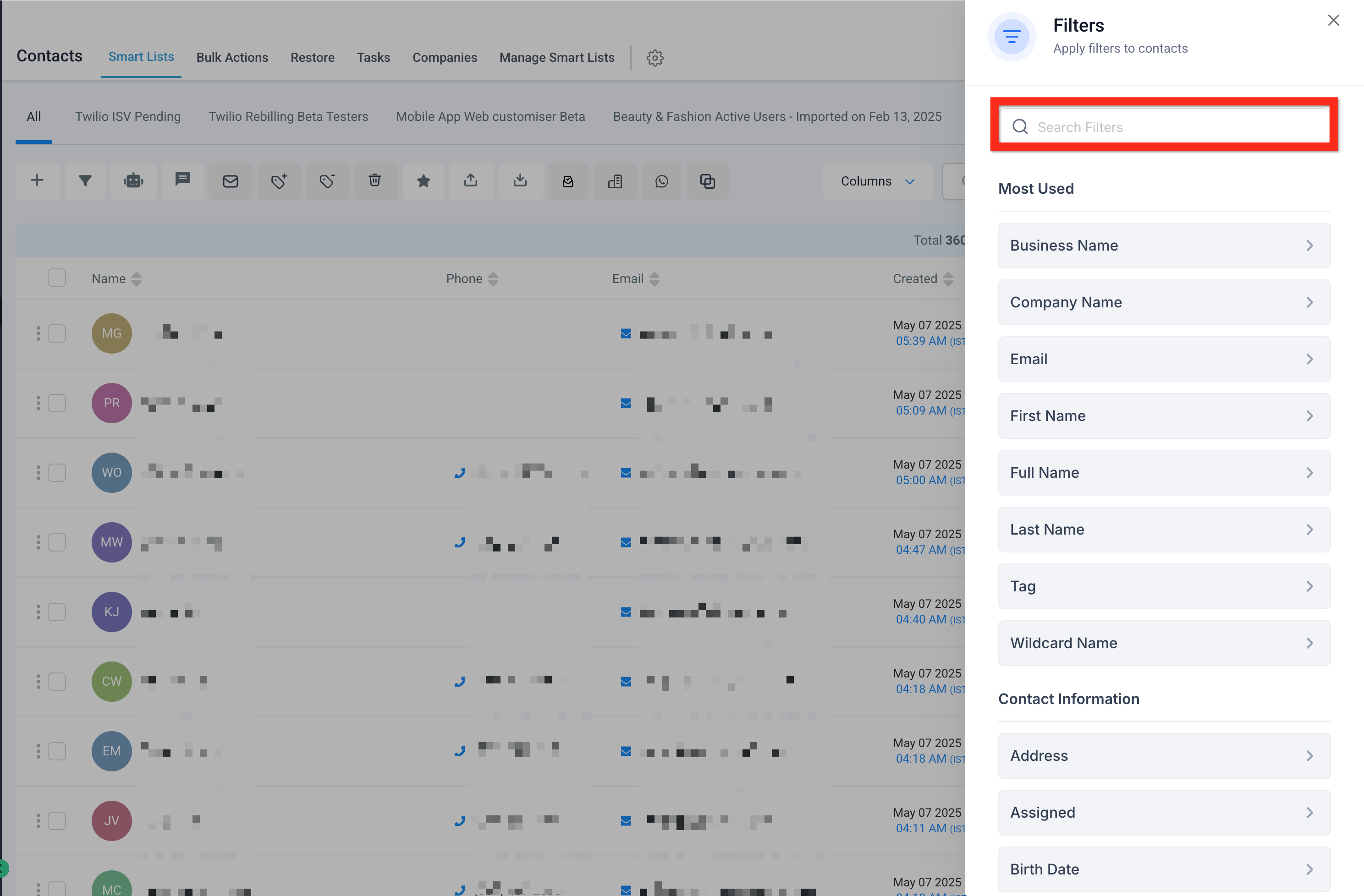Image resolution: width=1364 pixels, height=896 pixels.
Task: Open the three-dot menu for the PR contact
Action: pos(38,403)
